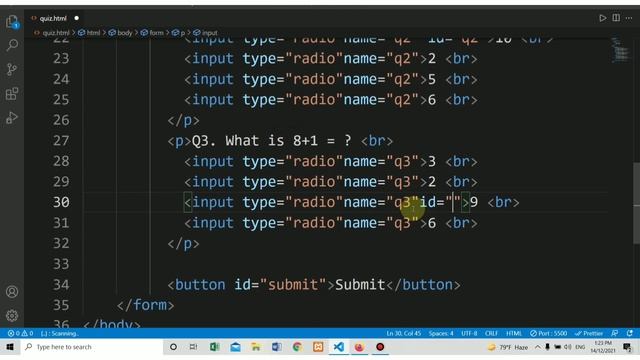Open Mail app from the taskbar
This screenshot has height=360, width=640.
coord(236,347)
